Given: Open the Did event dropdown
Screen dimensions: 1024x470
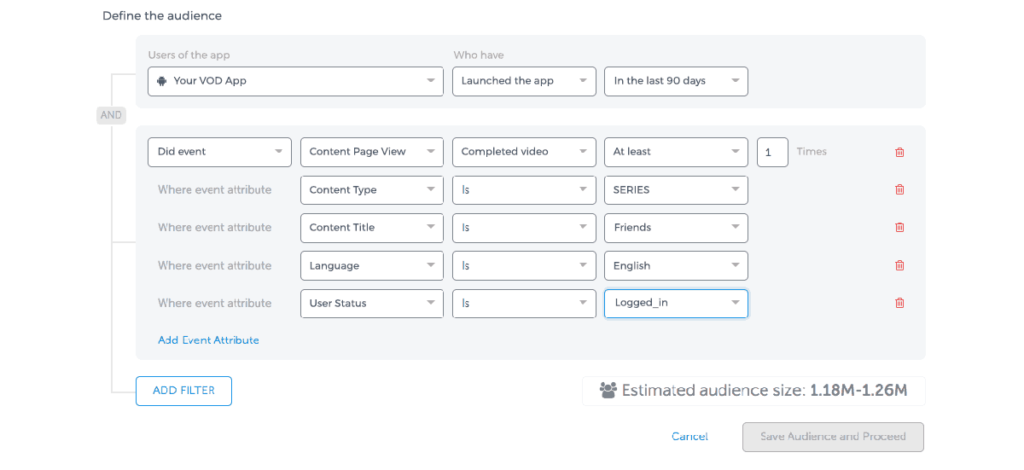Looking at the screenshot, I should point(219,152).
